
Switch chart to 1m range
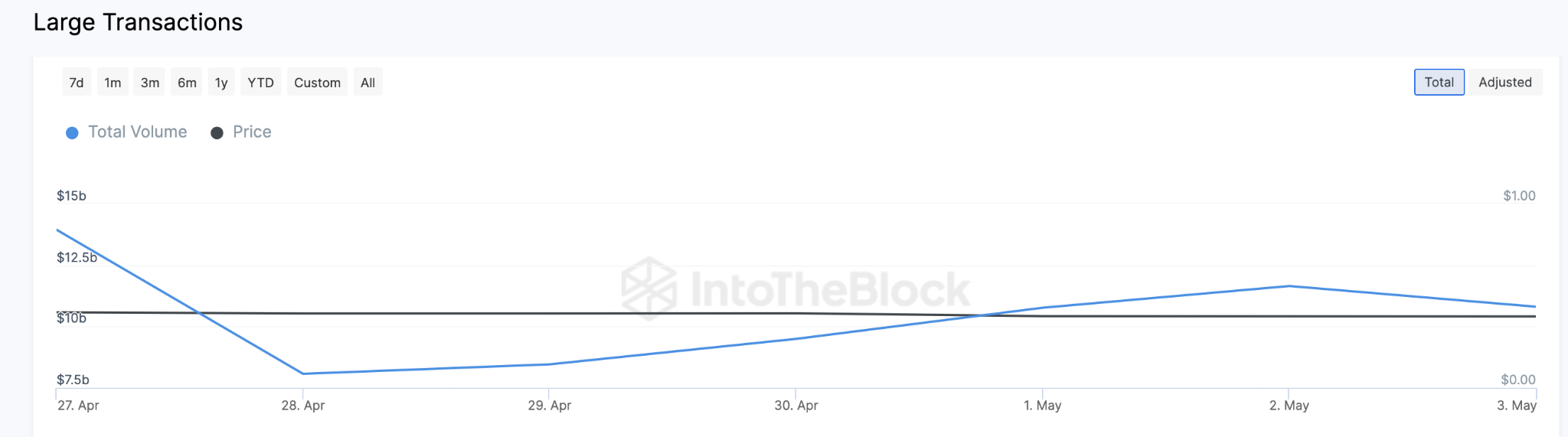(113, 83)
